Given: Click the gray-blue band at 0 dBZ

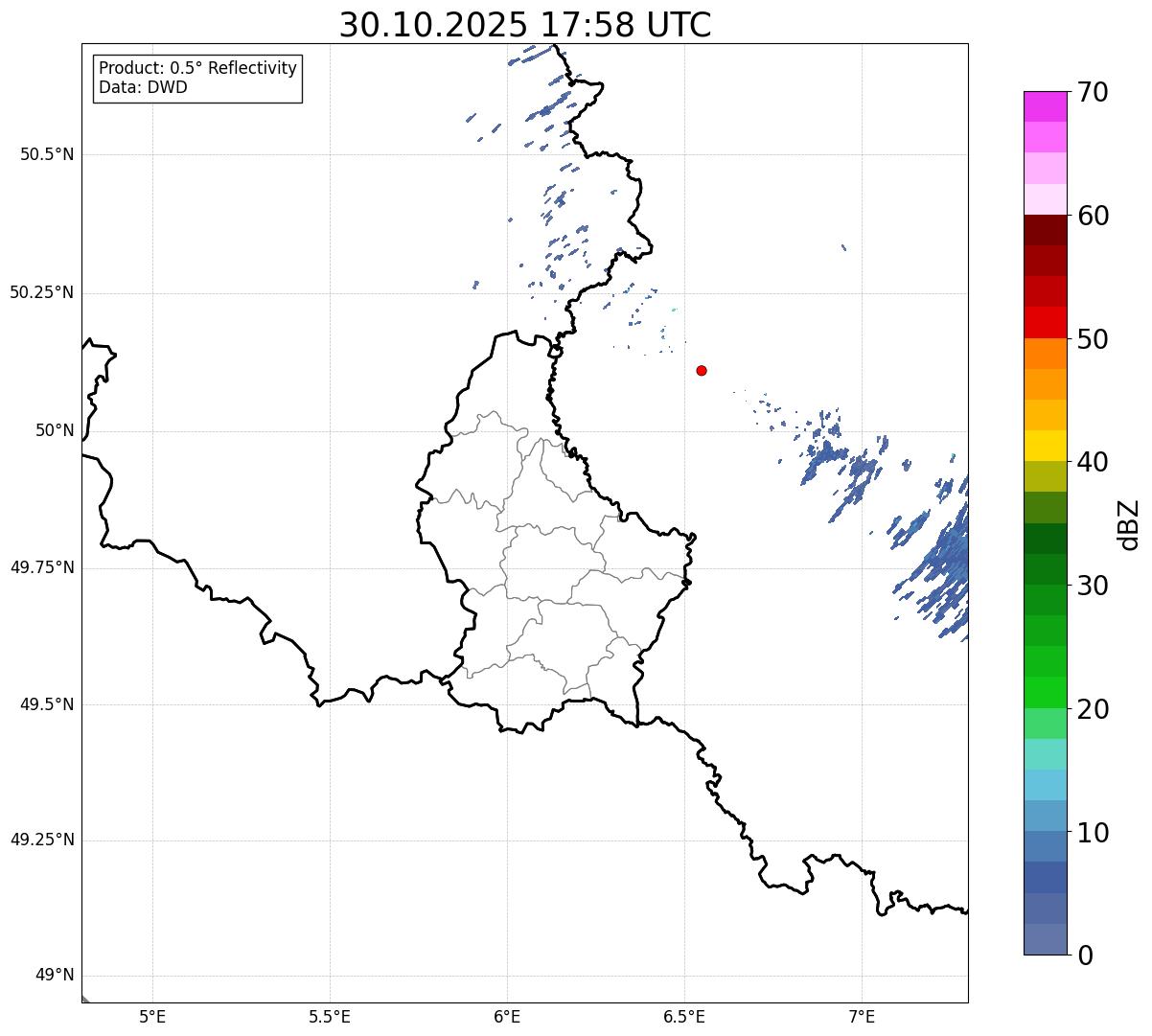Looking at the screenshot, I should pyautogui.click(x=1045, y=939).
